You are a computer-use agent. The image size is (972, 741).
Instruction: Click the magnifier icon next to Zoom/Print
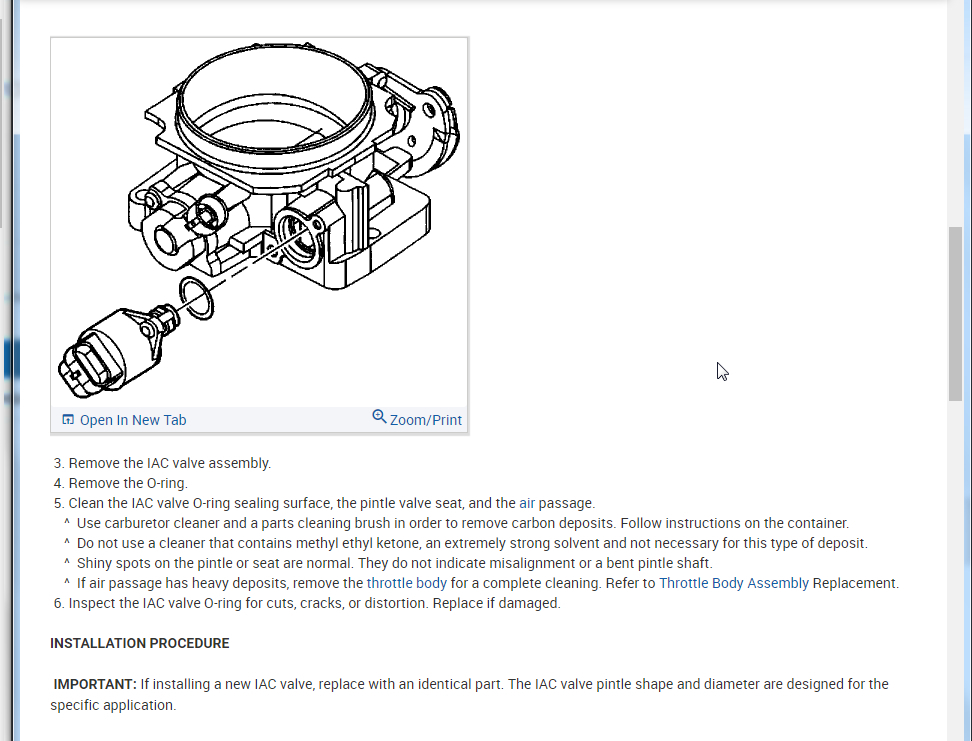379,417
